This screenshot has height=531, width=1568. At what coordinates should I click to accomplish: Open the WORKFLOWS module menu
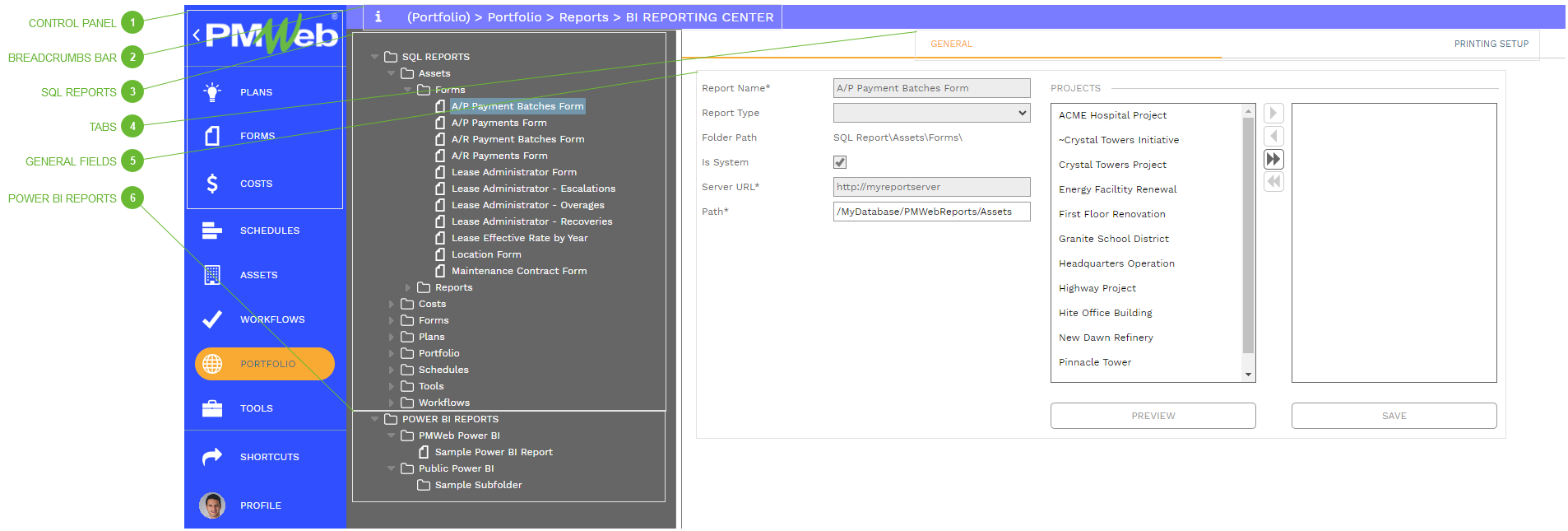click(272, 319)
